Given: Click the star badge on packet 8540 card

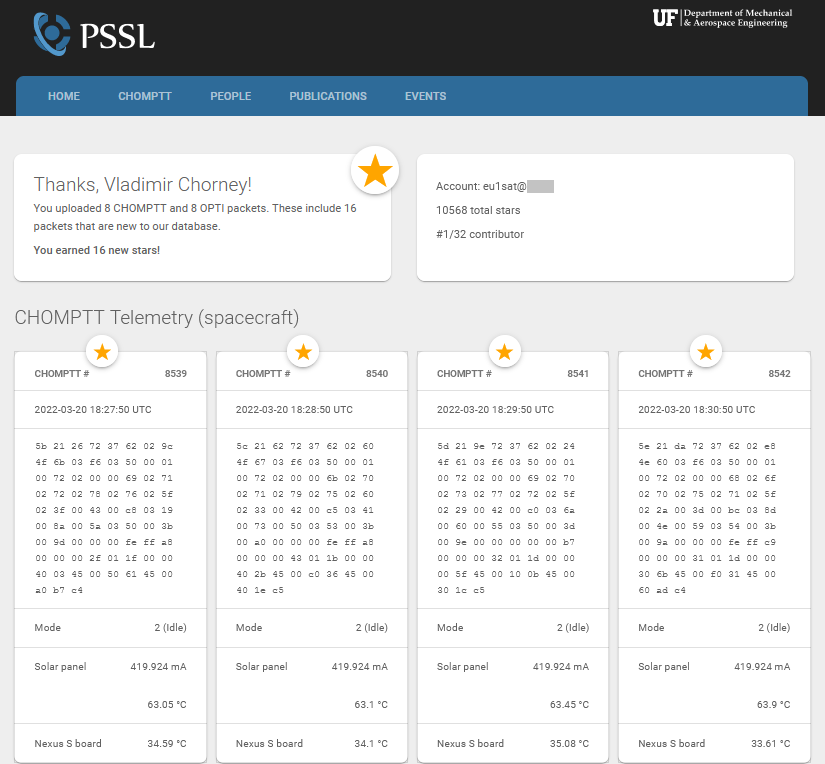Looking at the screenshot, I should [303, 351].
